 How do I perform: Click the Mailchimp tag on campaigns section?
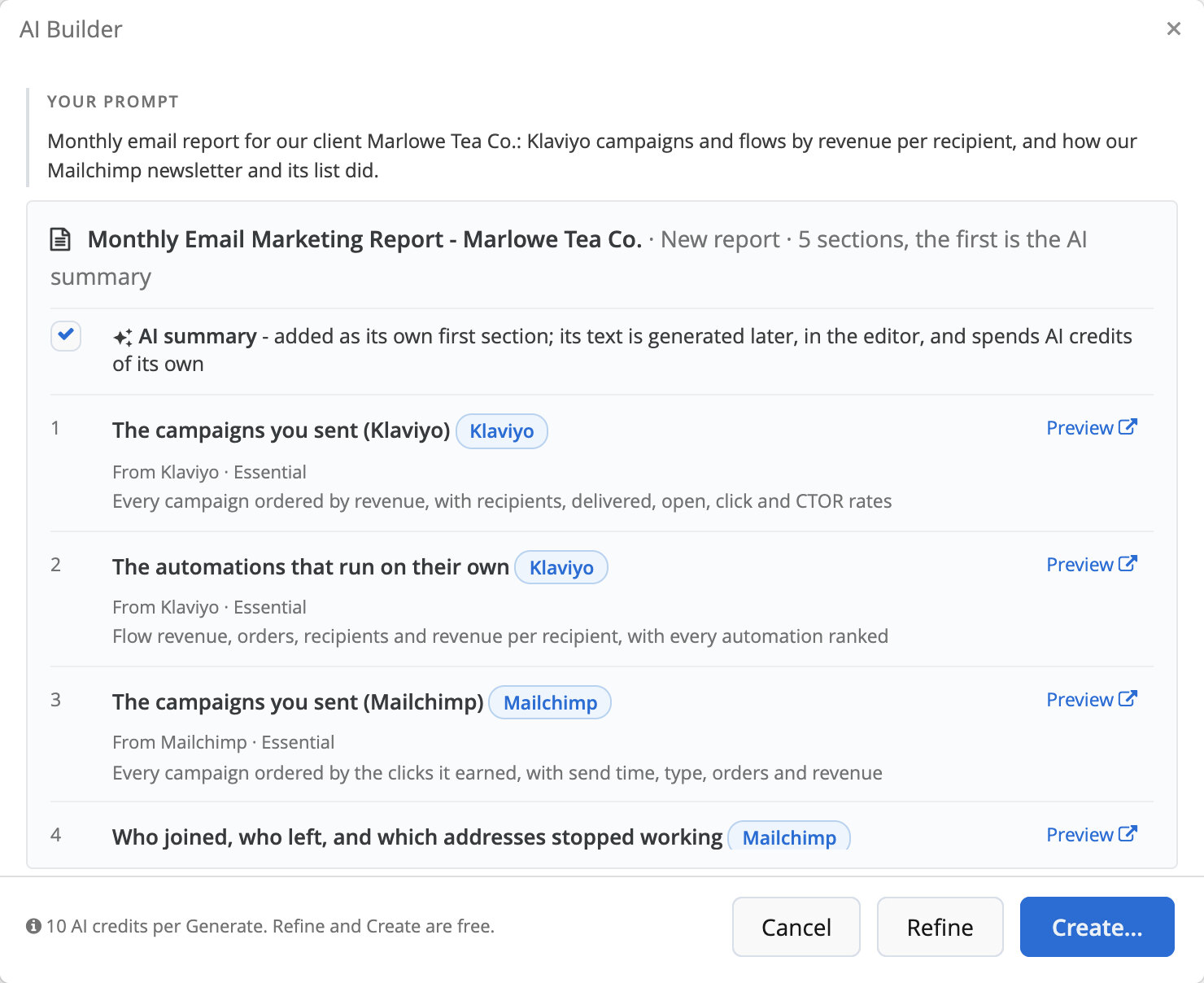[x=550, y=703]
